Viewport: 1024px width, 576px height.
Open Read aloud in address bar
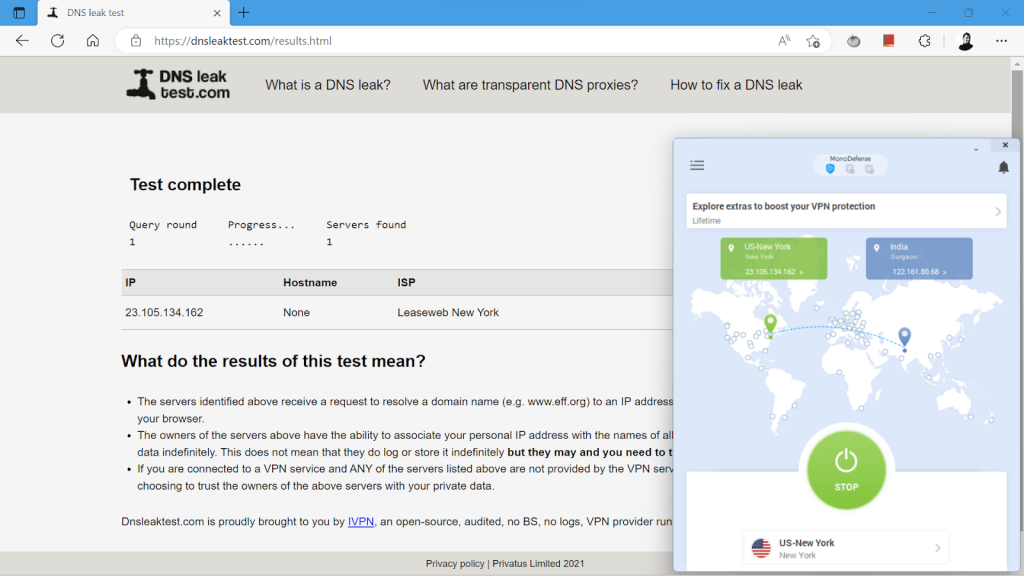pyautogui.click(x=784, y=40)
